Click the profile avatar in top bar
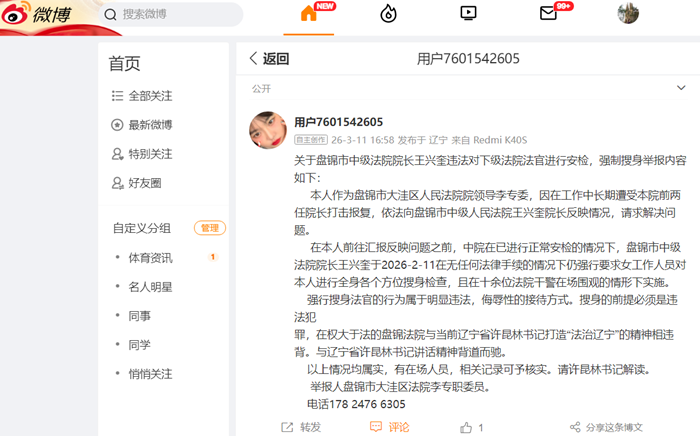700x436 pixels. 628,14
